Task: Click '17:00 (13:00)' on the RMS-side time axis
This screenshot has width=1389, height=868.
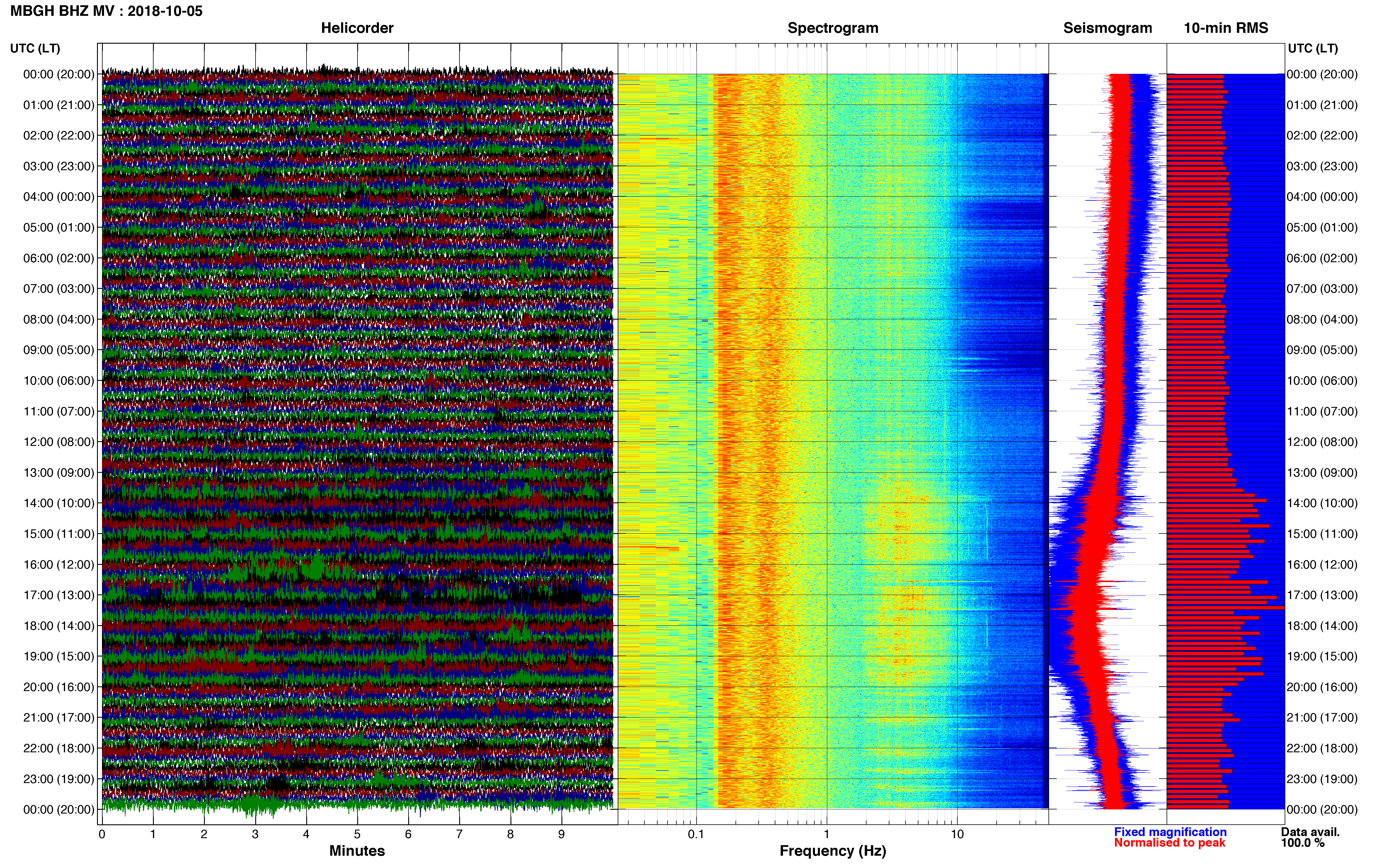Action: point(1322,595)
